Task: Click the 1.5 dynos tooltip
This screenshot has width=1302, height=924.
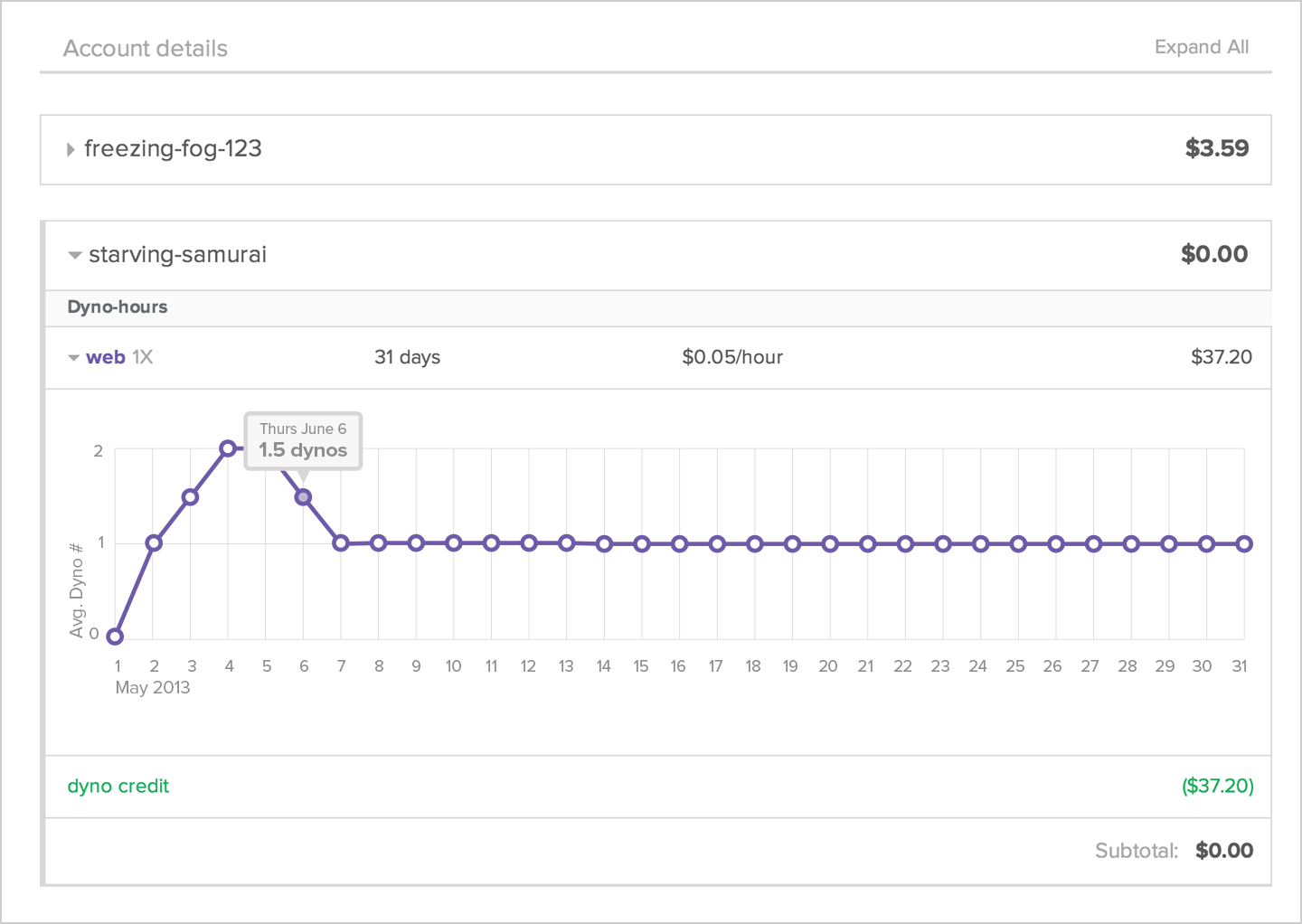Action: pyautogui.click(x=303, y=440)
